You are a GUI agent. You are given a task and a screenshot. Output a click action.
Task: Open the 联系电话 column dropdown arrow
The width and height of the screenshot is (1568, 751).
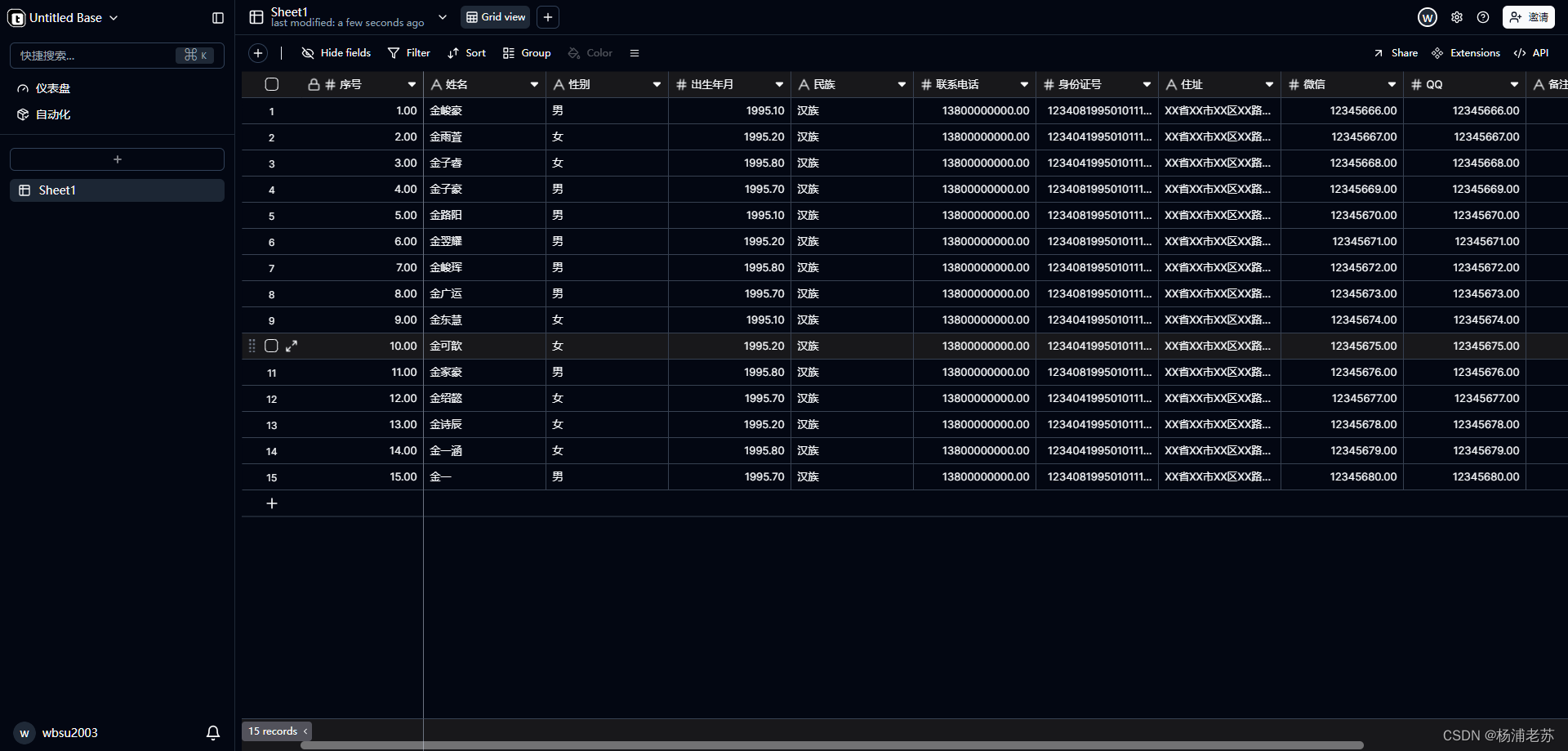(x=1024, y=84)
